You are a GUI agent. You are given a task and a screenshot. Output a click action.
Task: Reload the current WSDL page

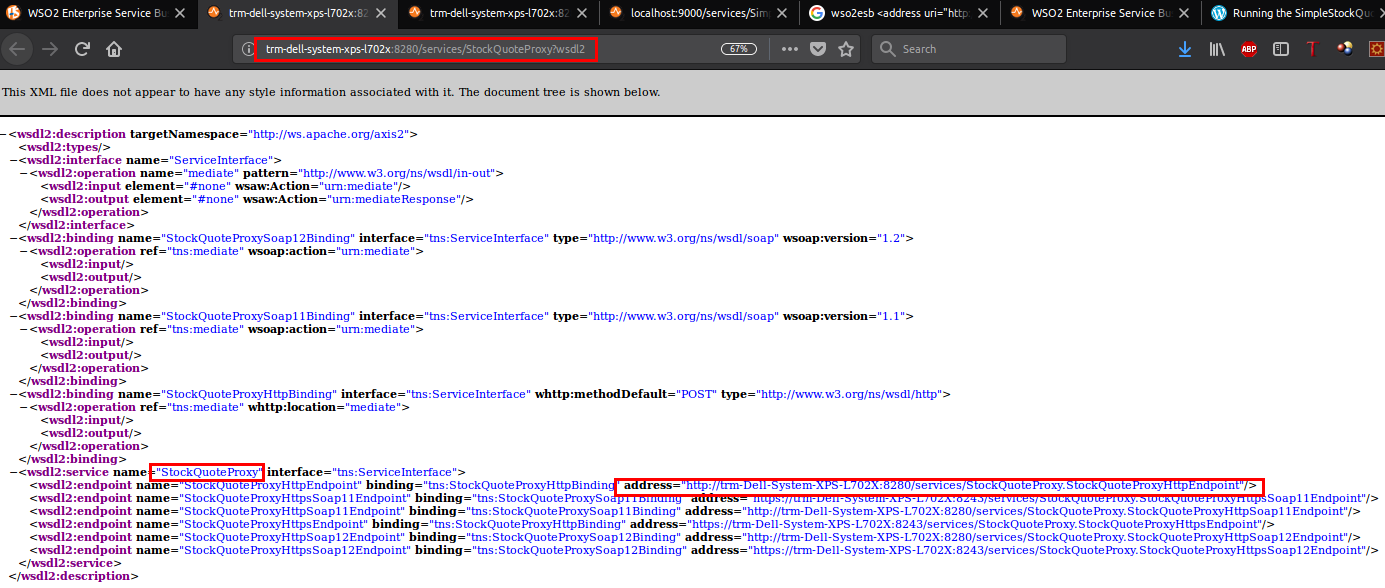pyautogui.click(x=82, y=49)
